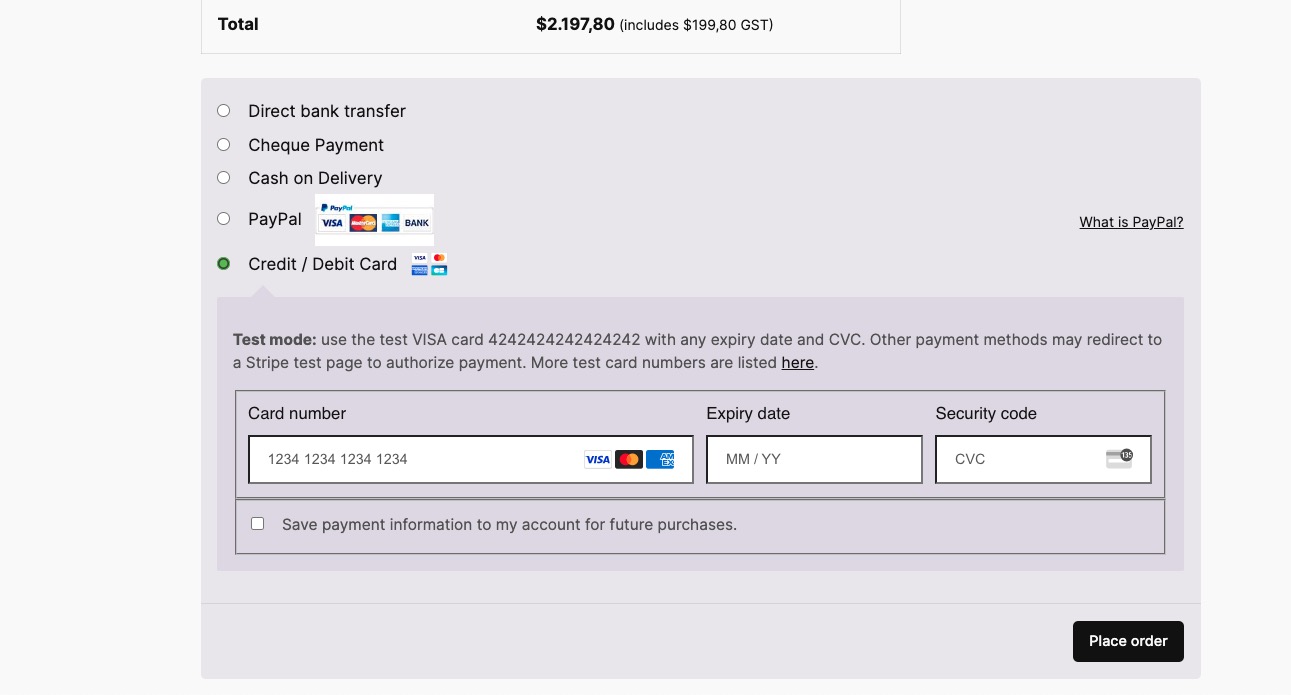Click the Visa icon in card number field
Image resolution: width=1291 pixels, height=695 pixels.
pos(598,460)
